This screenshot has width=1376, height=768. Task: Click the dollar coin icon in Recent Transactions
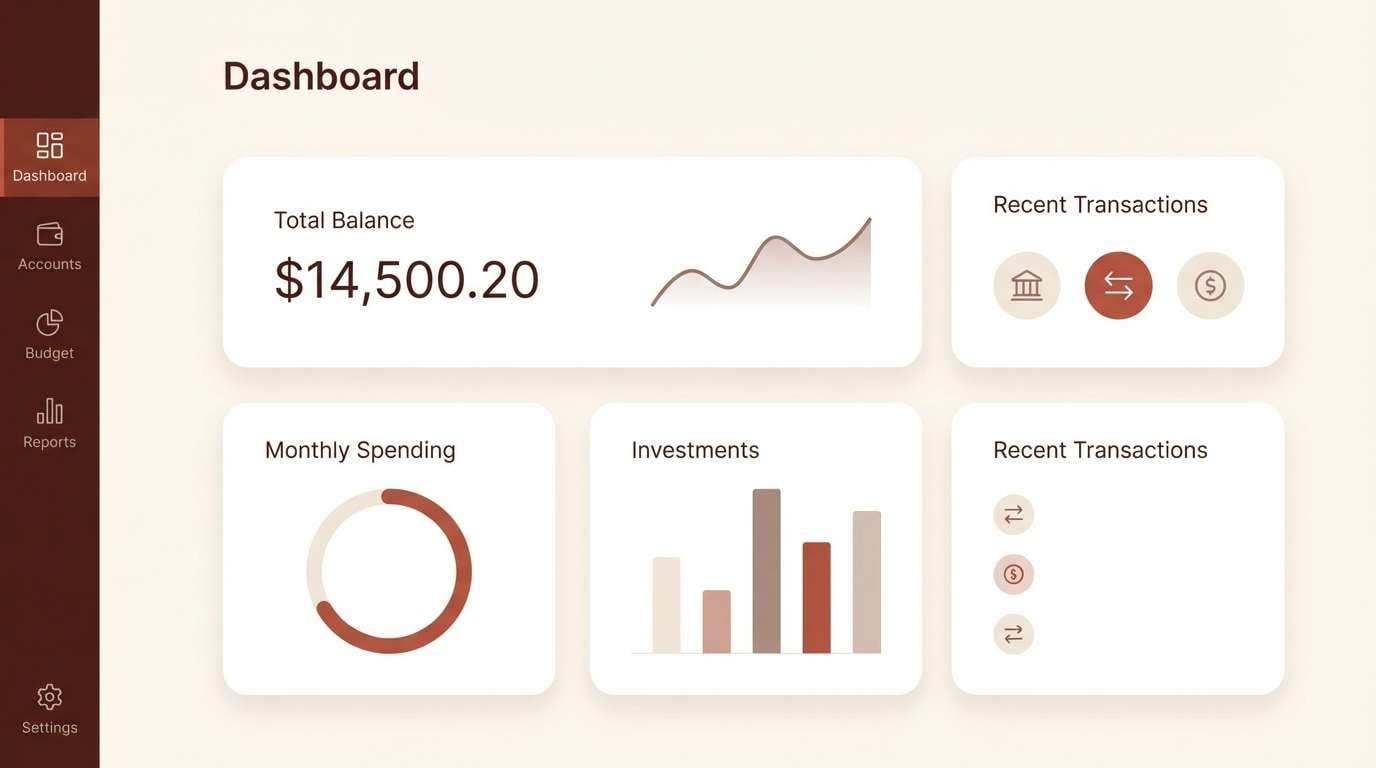(x=1210, y=285)
